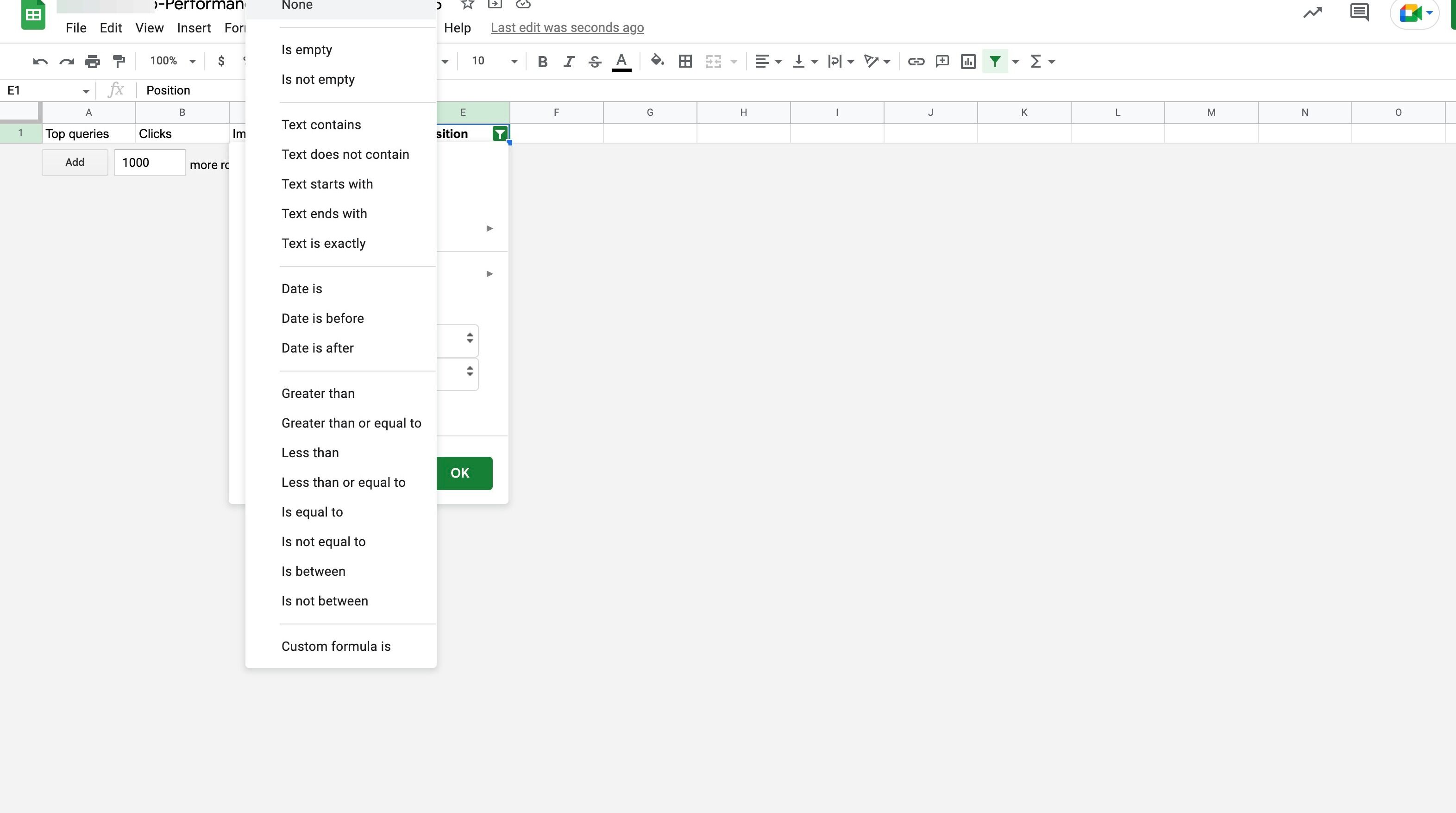
Task: Expand Name box dropdown arrow
Action: (85, 91)
